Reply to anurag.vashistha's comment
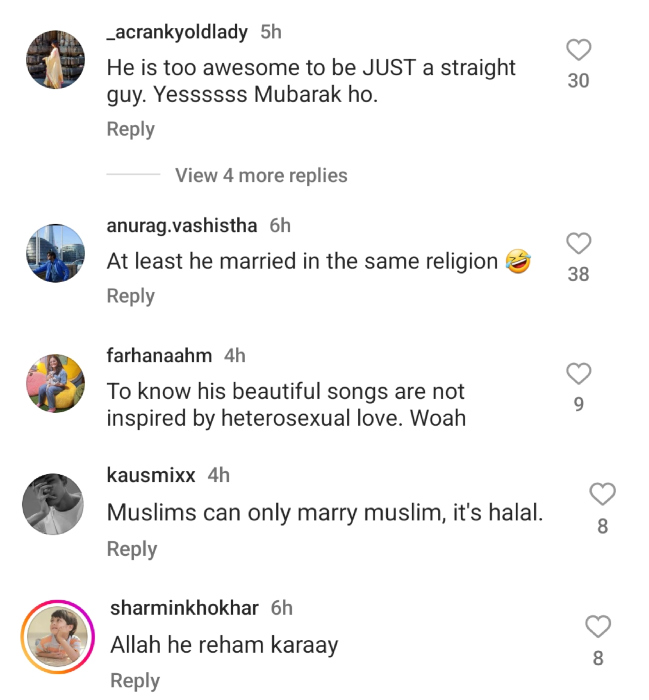This screenshot has height=700, width=649. click(x=131, y=296)
